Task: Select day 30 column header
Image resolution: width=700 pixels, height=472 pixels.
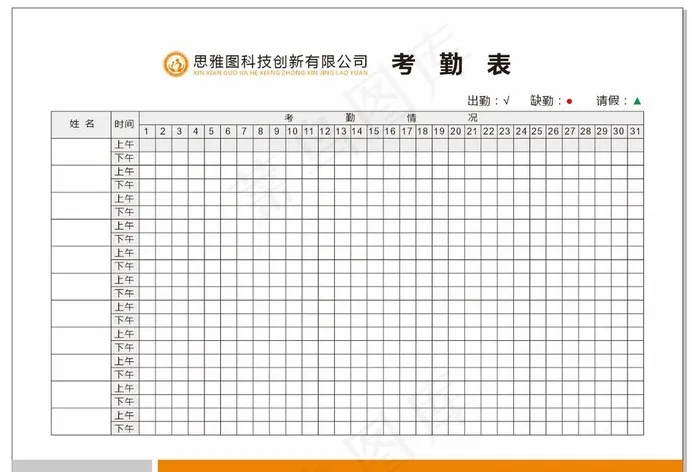Action: (619, 131)
